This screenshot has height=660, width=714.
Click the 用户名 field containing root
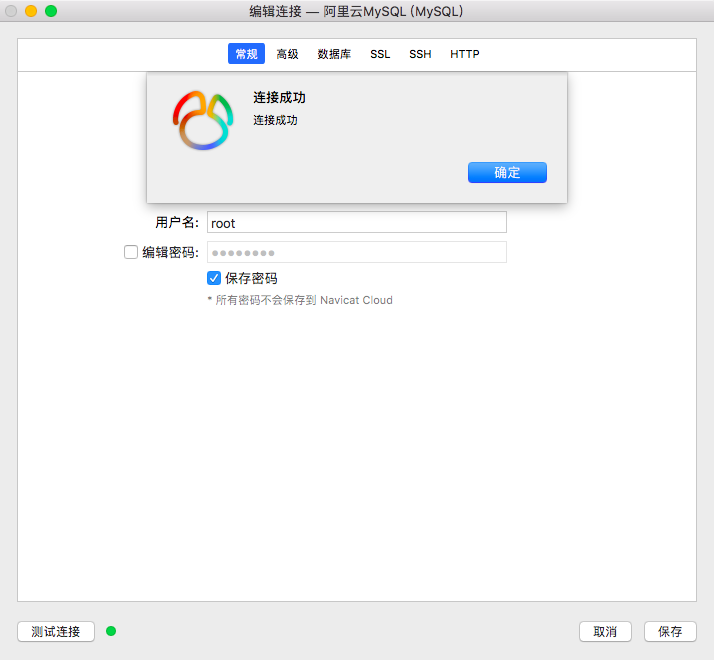(357, 222)
